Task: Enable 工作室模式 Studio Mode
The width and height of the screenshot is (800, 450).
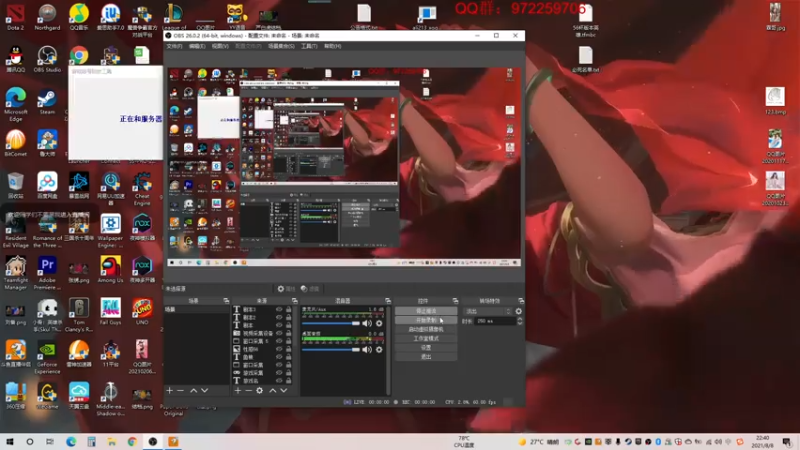Action: click(x=426, y=338)
